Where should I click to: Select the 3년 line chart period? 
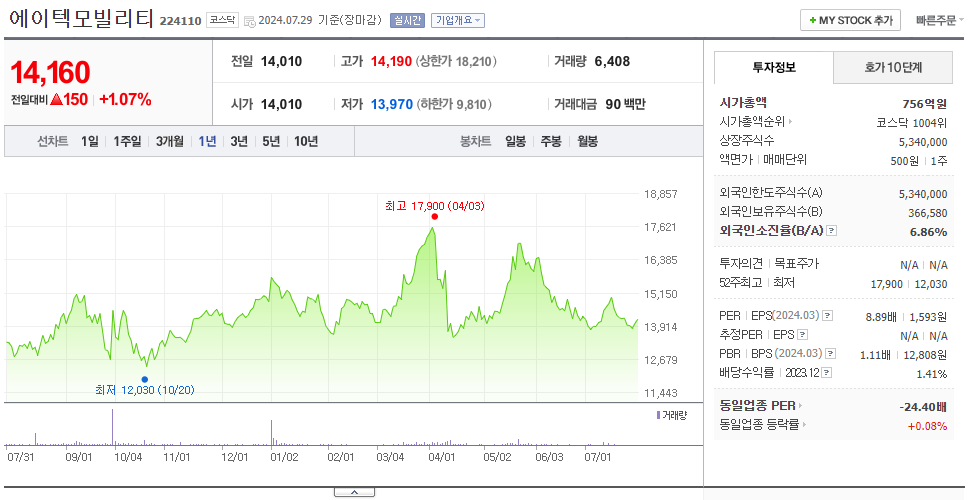click(x=239, y=141)
